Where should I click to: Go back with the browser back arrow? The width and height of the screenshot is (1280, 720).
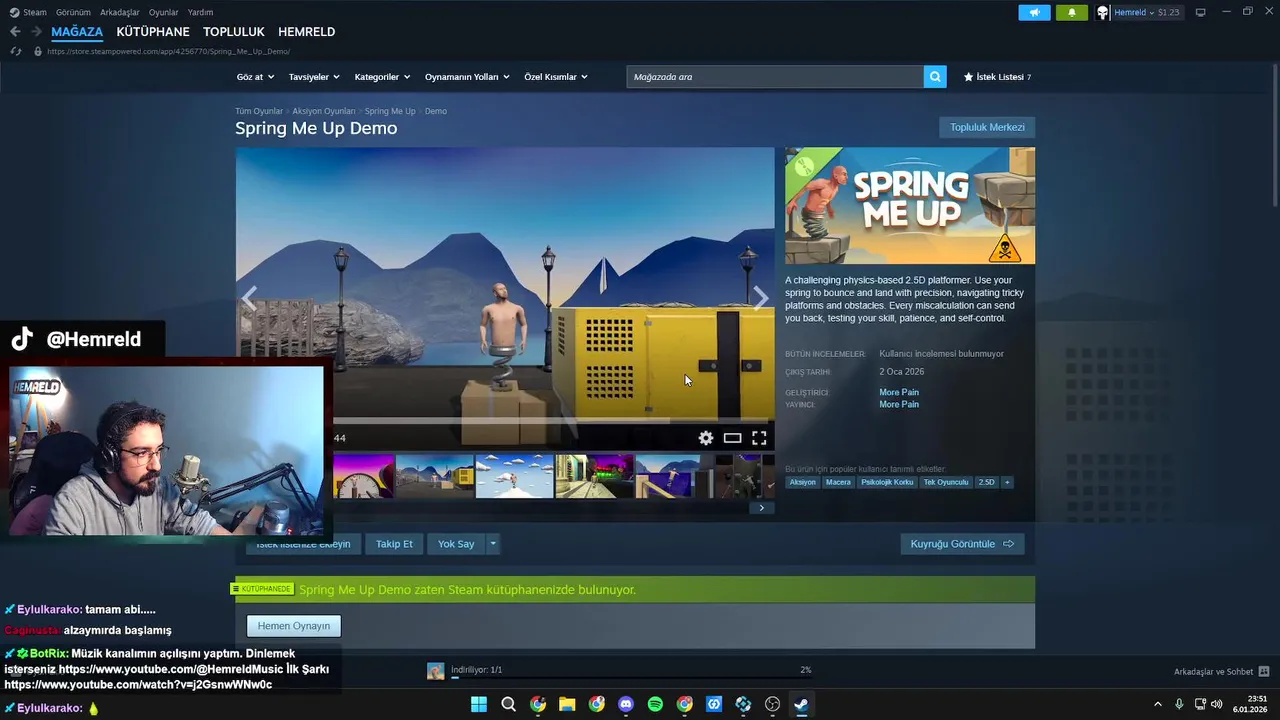(15, 32)
